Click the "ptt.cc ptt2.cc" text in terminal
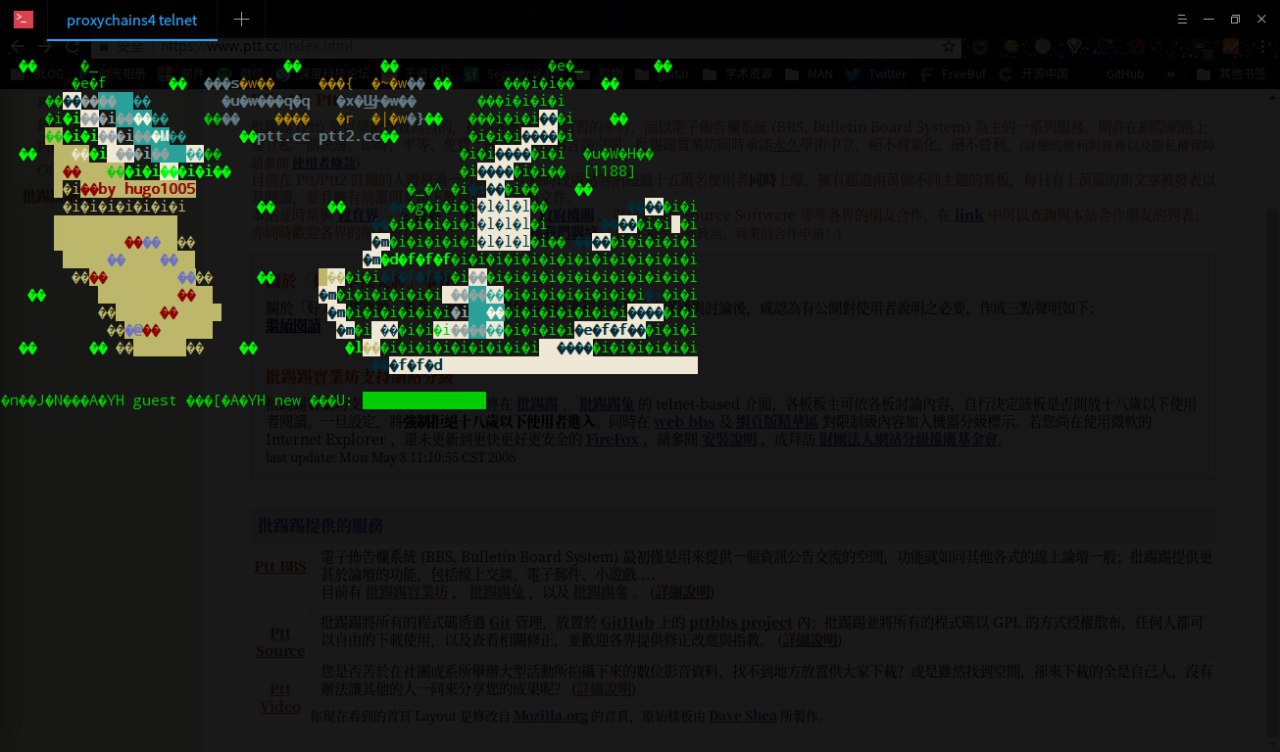This screenshot has width=1280, height=752. coord(320,137)
